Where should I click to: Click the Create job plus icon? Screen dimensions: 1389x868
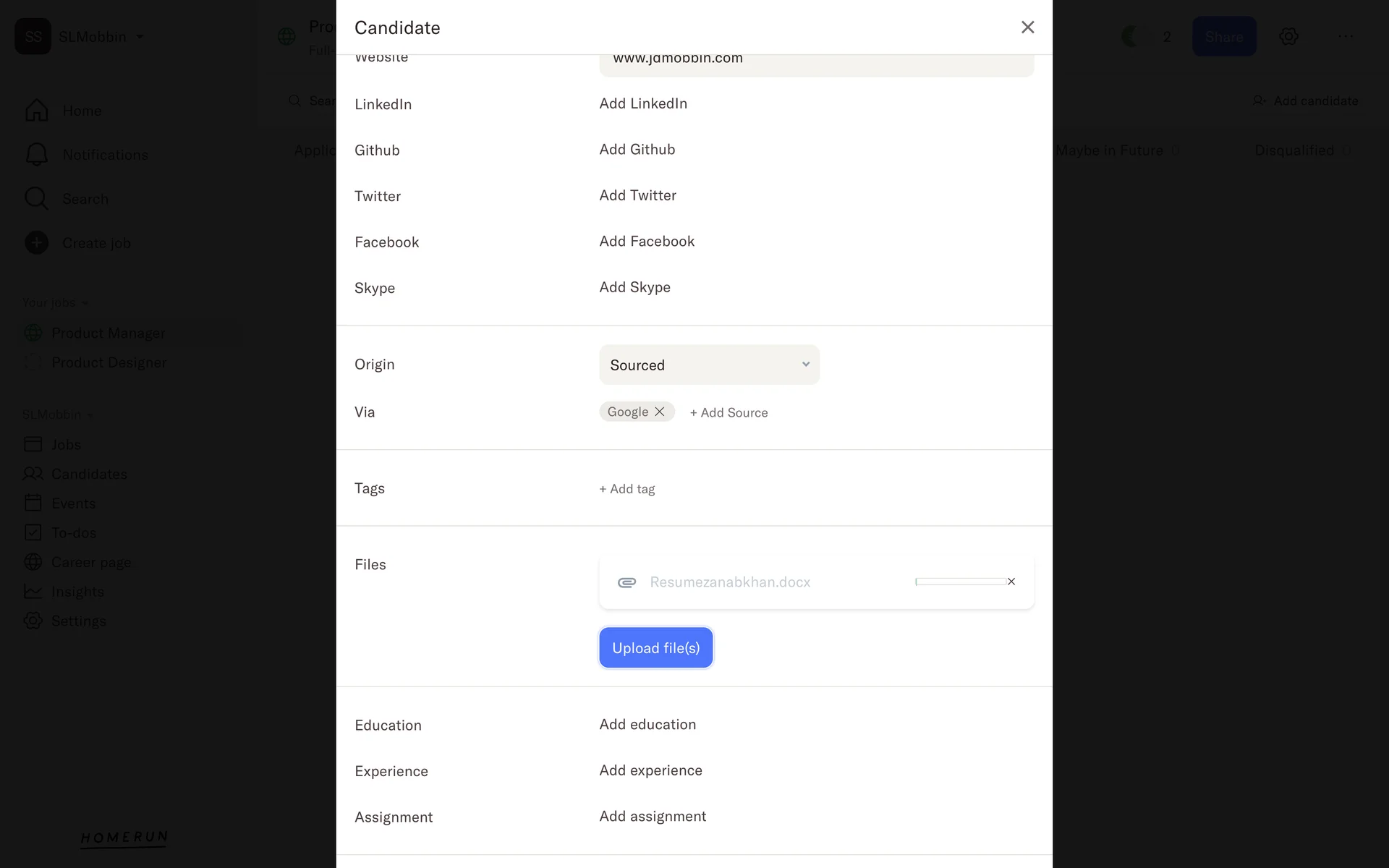click(x=36, y=243)
